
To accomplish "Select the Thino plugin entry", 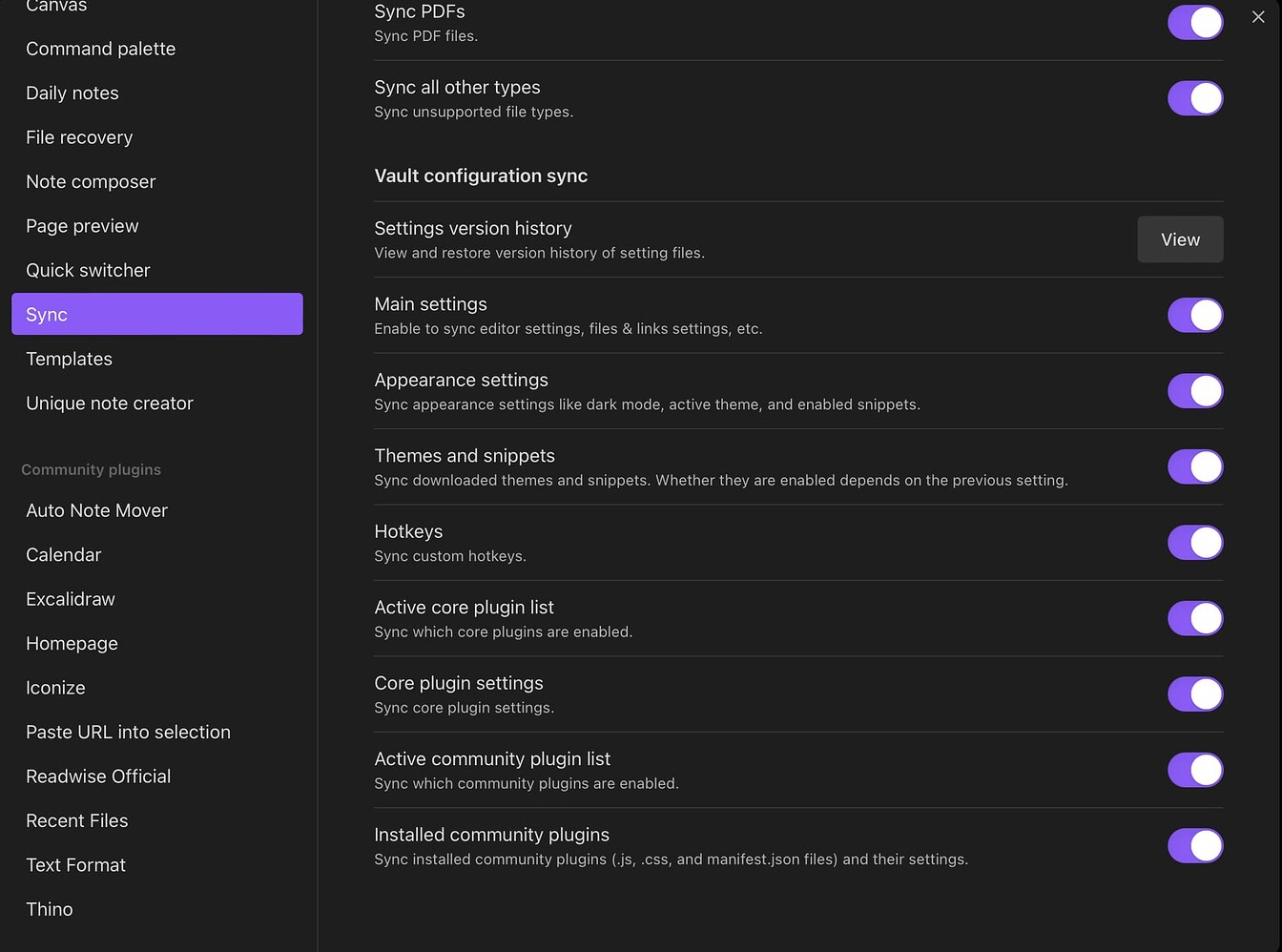I will [49, 909].
